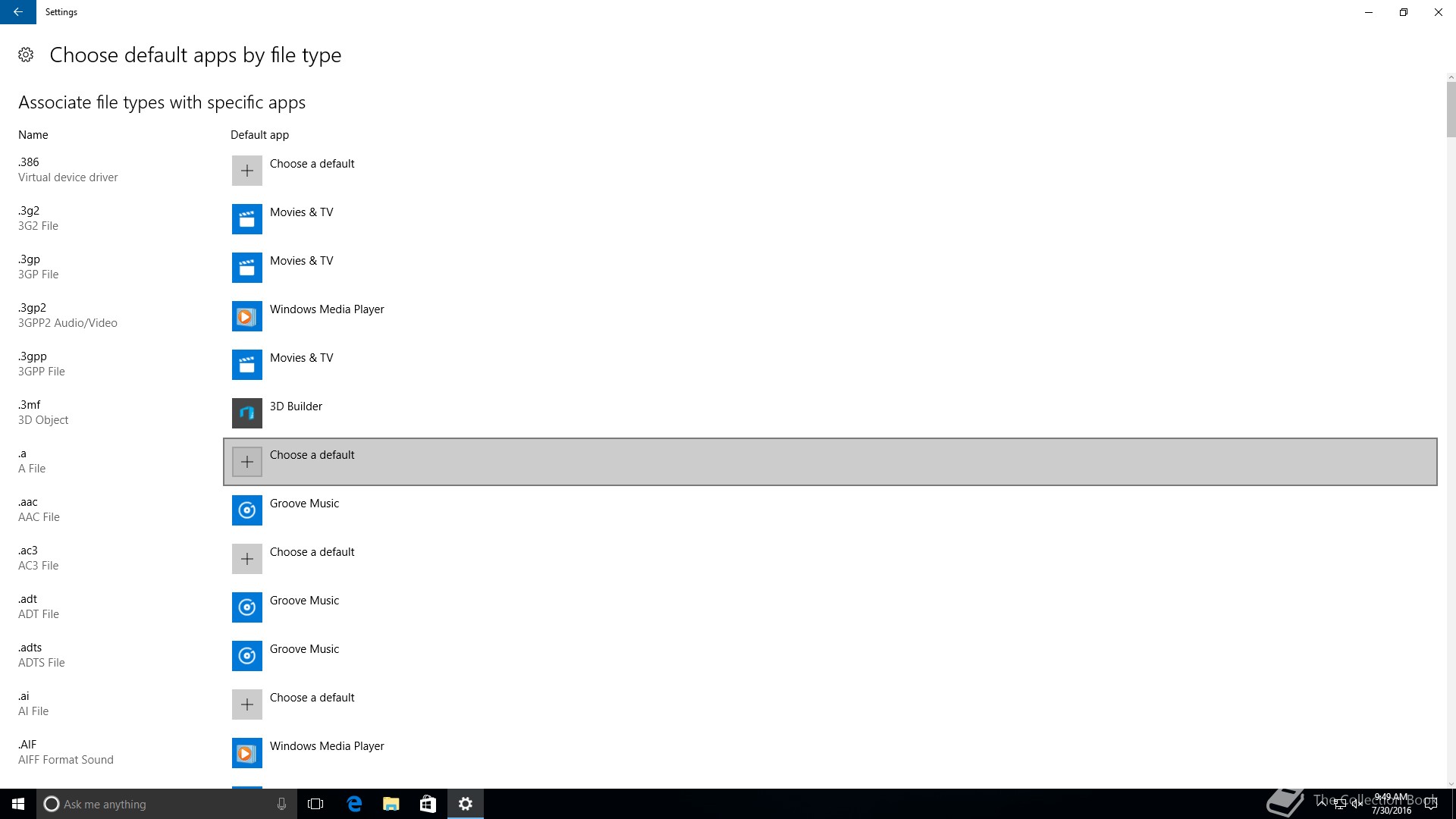Click the Settings taskbar icon
The height and width of the screenshot is (819, 1456).
(466, 804)
